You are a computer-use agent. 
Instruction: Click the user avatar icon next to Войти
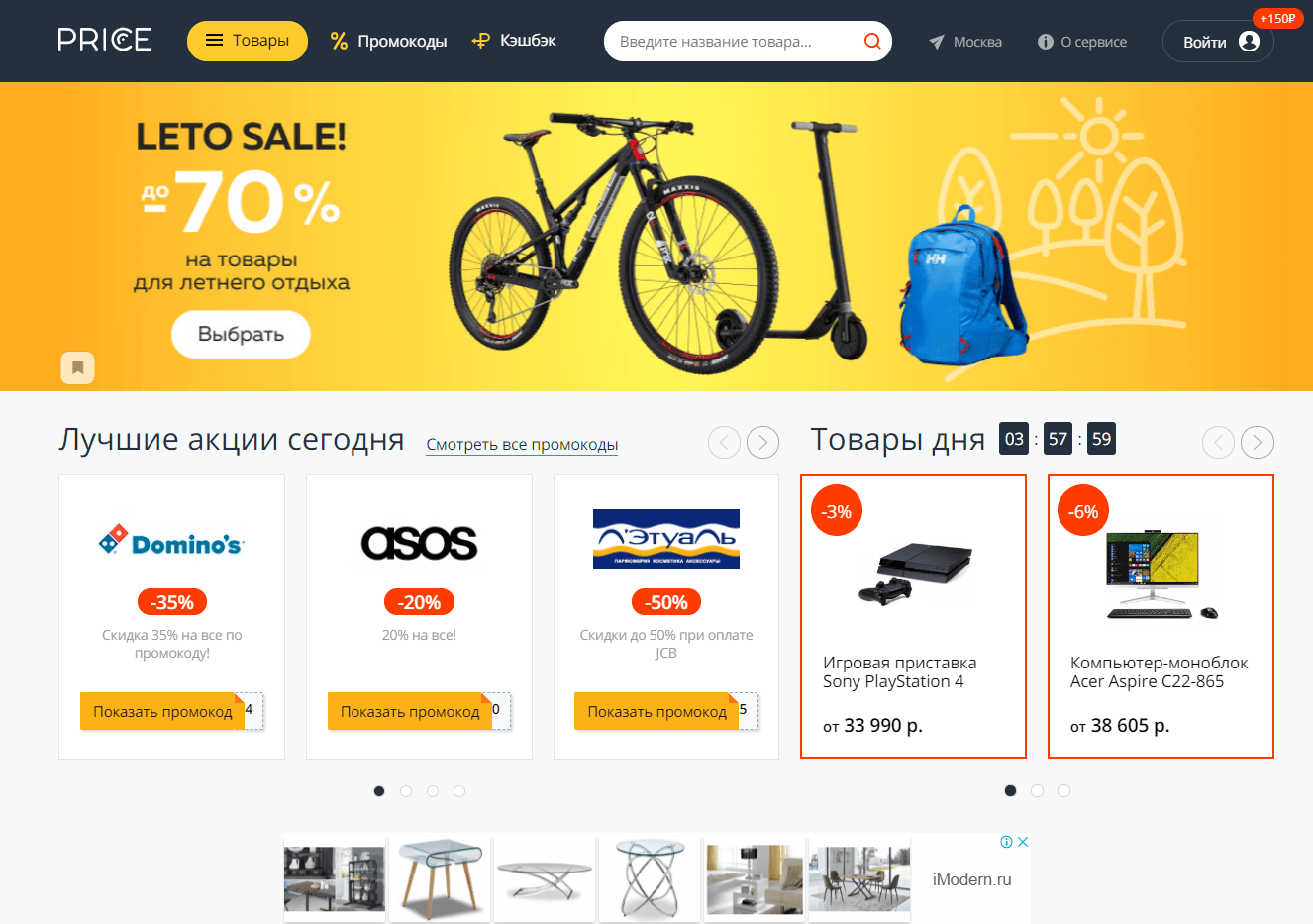pos(1249,42)
